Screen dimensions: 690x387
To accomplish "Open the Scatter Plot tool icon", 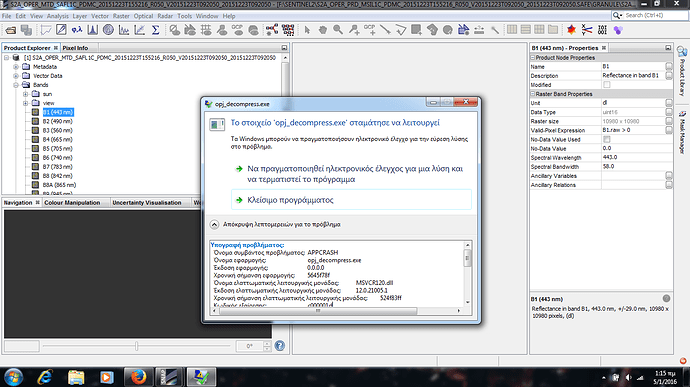I will [139, 30].
